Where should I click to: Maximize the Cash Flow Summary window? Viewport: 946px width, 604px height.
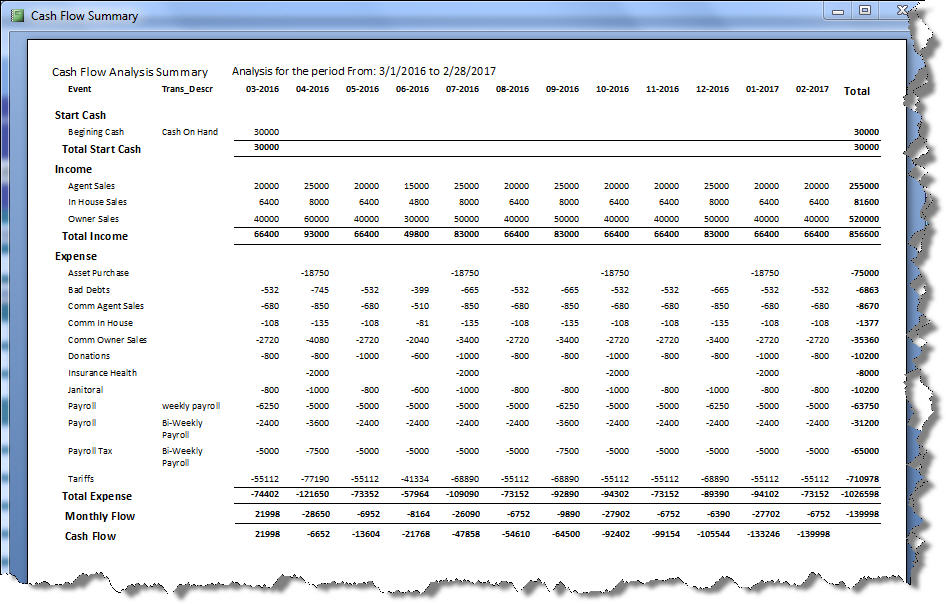pyautogui.click(x=865, y=10)
